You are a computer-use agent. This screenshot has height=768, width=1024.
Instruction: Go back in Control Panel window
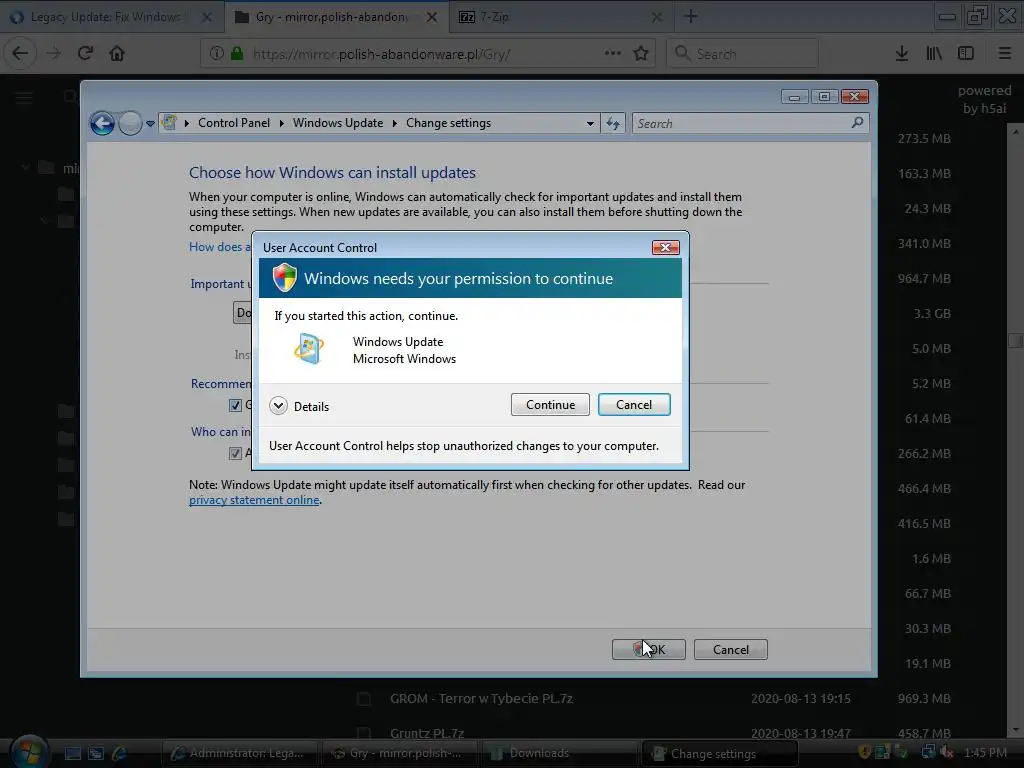103,123
